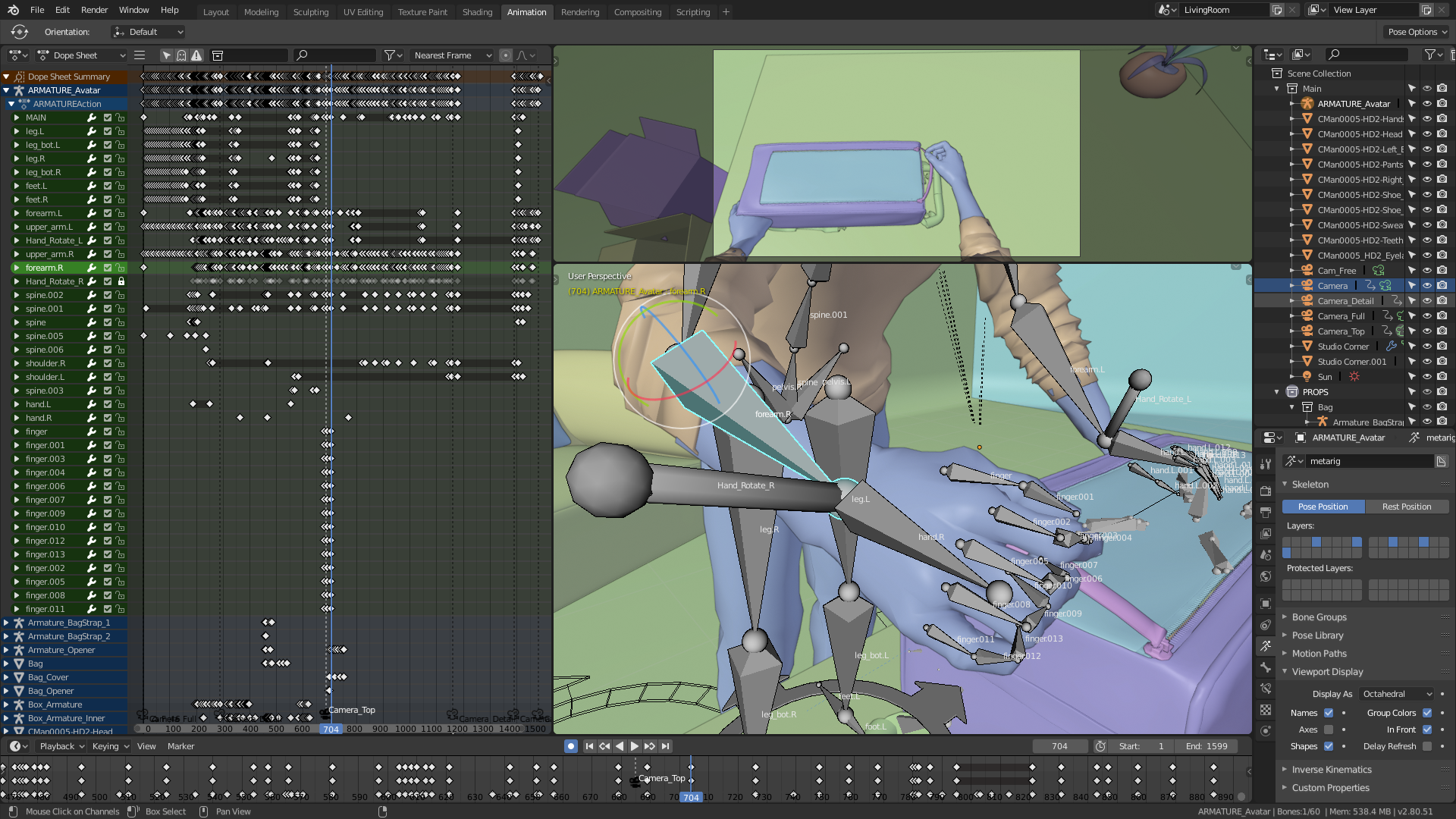This screenshot has height=819, width=1456.
Task: Open the Tool properties tab icon
Action: pyautogui.click(x=1266, y=464)
